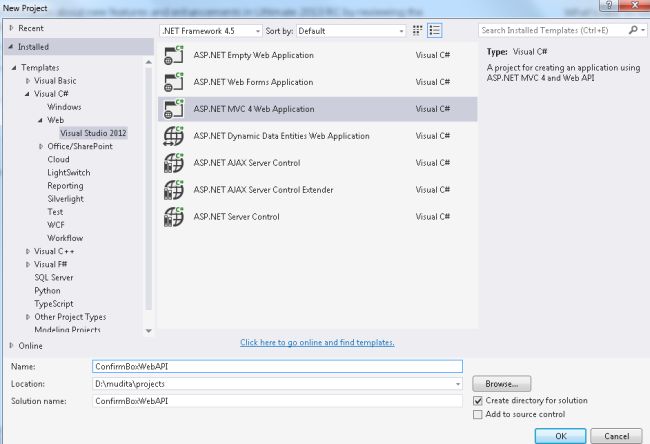Screen dimensions: 650x444
Task: Enable Add to source control checkbox
Action: pos(478,415)
